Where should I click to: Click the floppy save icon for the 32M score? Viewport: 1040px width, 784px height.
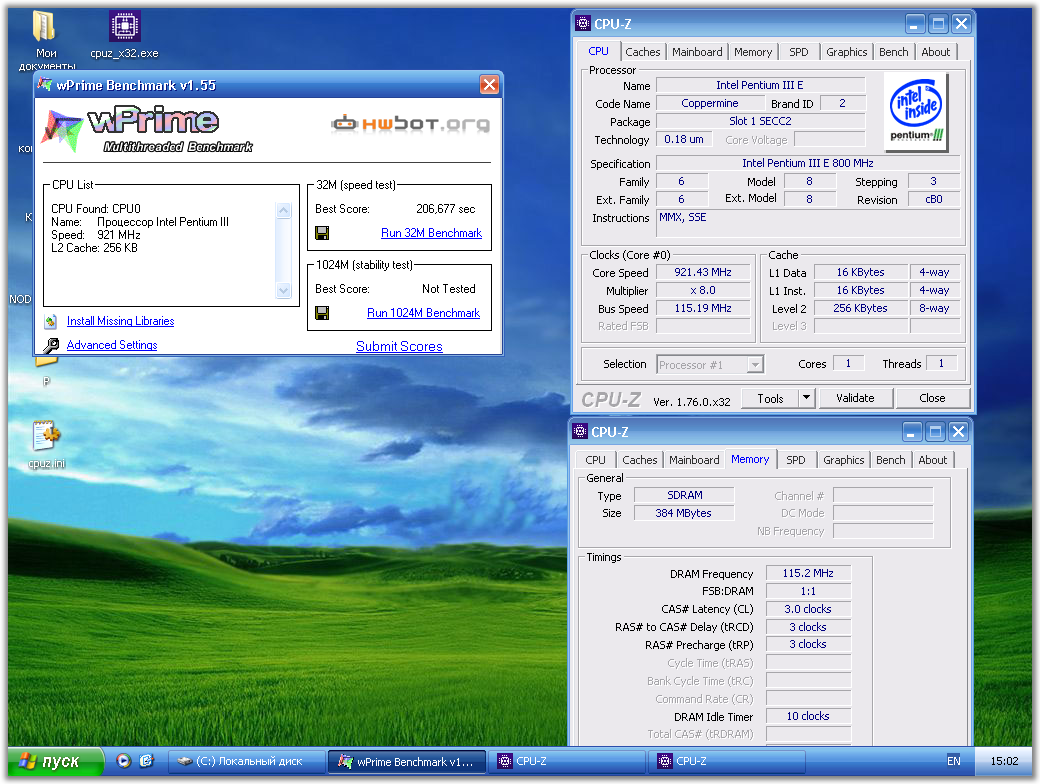pos(322,233)
